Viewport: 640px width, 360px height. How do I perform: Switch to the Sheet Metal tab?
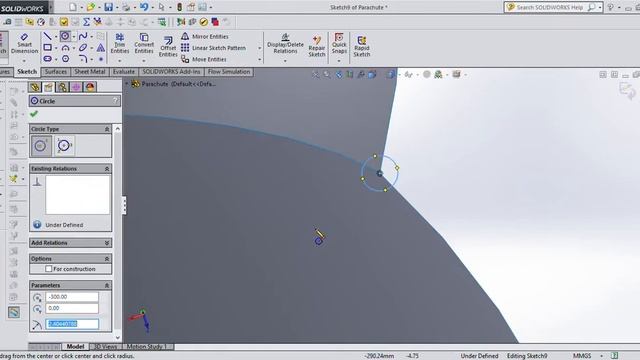(x=90, y=72)
